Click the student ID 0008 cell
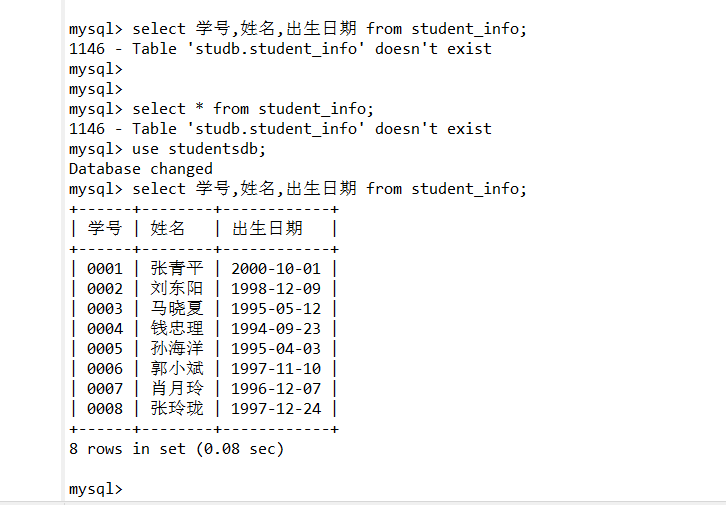 105,409
